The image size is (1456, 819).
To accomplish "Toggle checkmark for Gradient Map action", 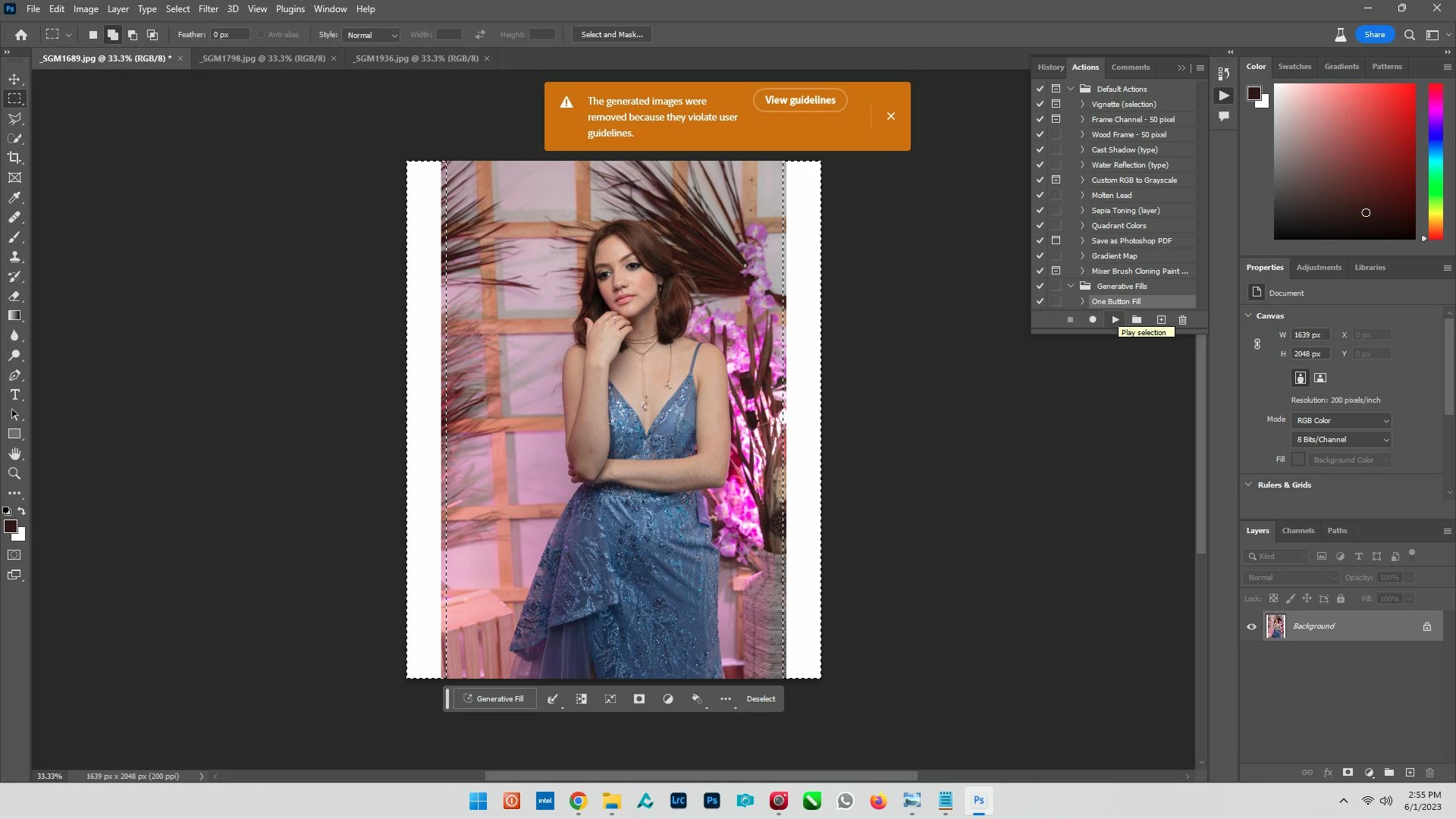I will click(x=1040, y=256).
